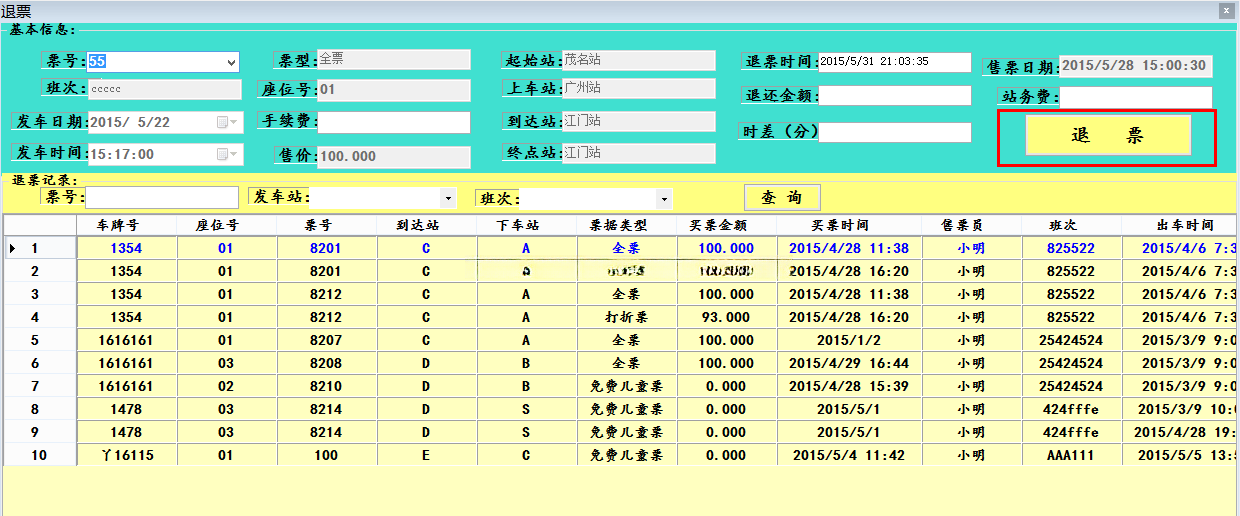Screen dimensions: 1240x516
Task: Click 买票时间 cell 2015/4/29 16:44
Action: [x=849, y=363]
